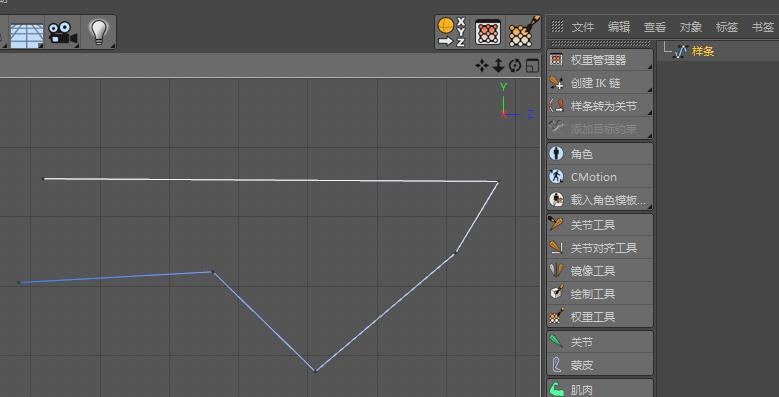Select the light bulb lighting icon
Viewport: 779px width, 397px height.
[99, 33]
